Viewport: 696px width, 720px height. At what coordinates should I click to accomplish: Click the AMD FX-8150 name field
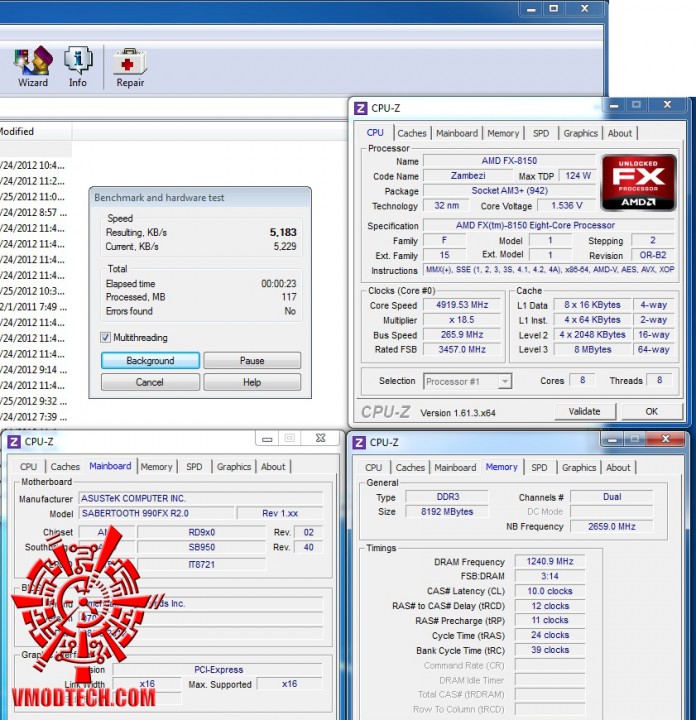[509, 161]
